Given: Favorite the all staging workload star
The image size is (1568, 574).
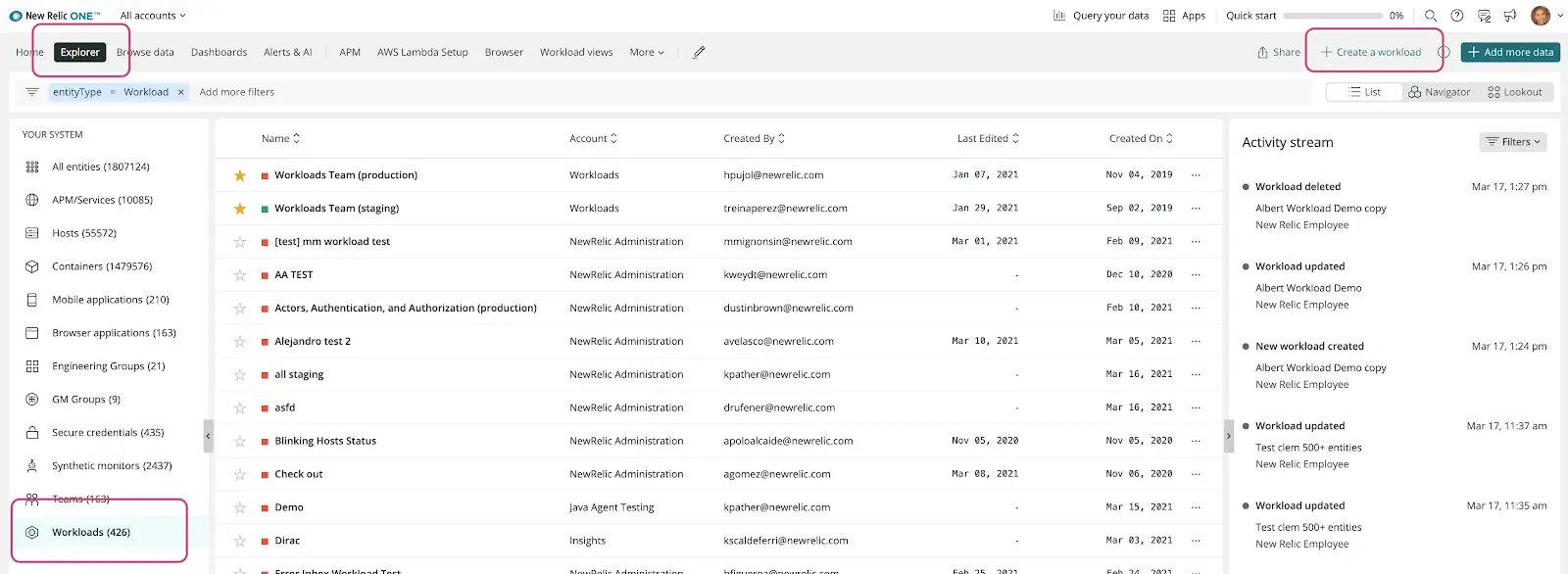Looking at the screenshot, I should 239,375.
